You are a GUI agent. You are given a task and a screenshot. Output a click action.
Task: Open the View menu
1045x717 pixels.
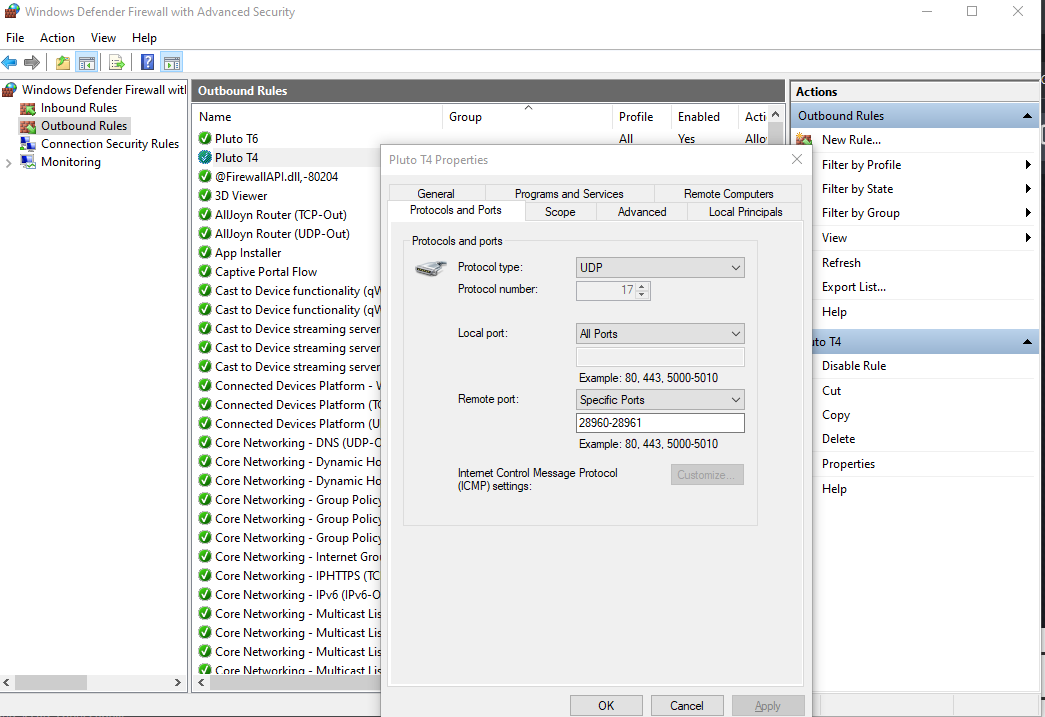coord(103,38)
